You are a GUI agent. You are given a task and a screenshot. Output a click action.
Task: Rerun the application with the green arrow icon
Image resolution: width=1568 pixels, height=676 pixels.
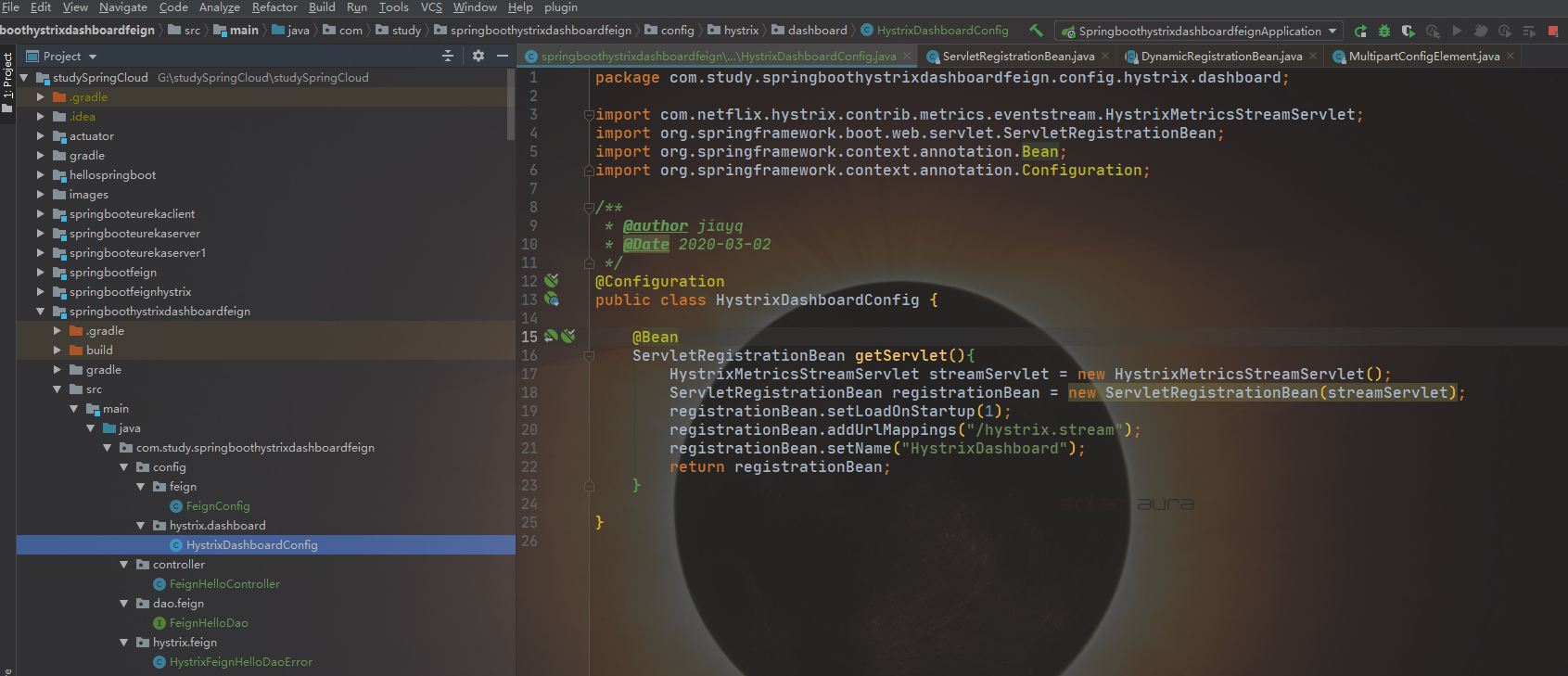point(1360,31)
